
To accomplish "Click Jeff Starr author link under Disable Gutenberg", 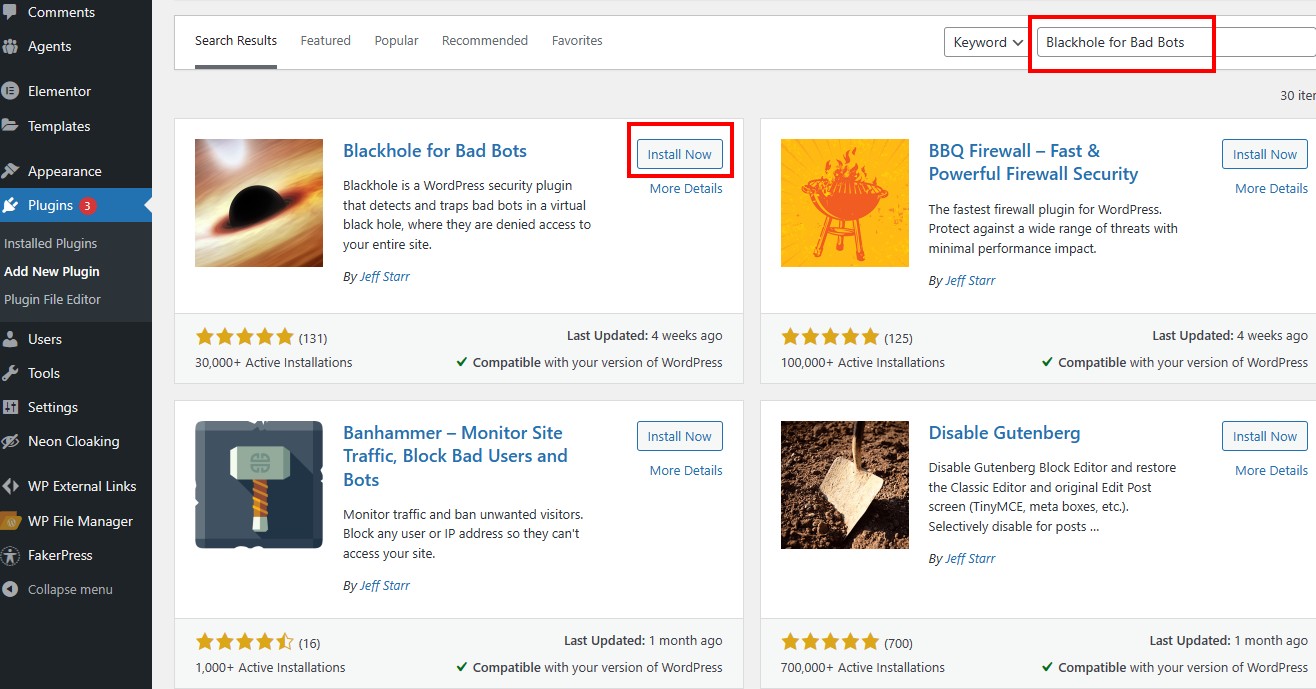I will 971,559.
